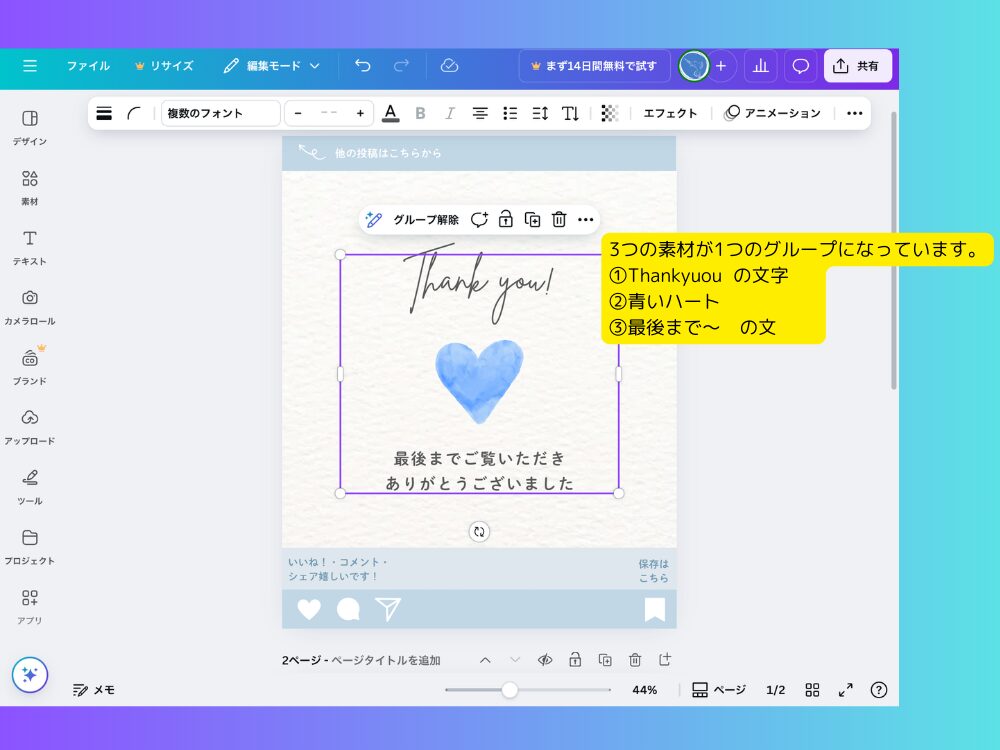This screenshot has height=750, width=1000.
Task: Undo the last action
Action: [x=362, y=65]
